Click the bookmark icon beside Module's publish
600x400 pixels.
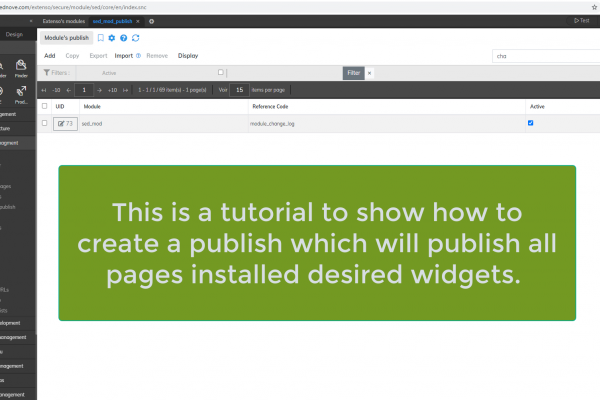101,38
